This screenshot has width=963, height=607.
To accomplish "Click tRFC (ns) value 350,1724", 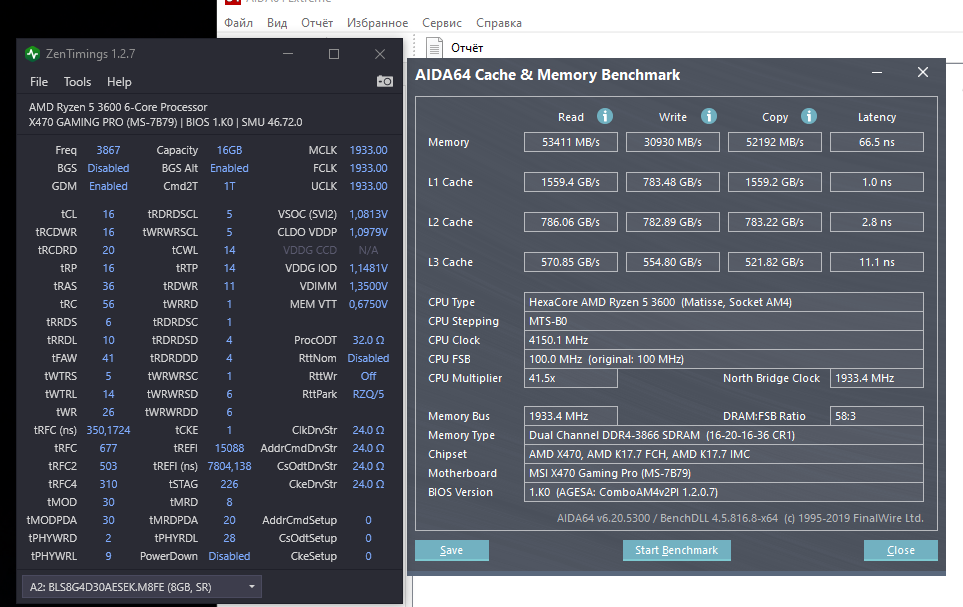I will pyautogui.click(x=108, y=430).
